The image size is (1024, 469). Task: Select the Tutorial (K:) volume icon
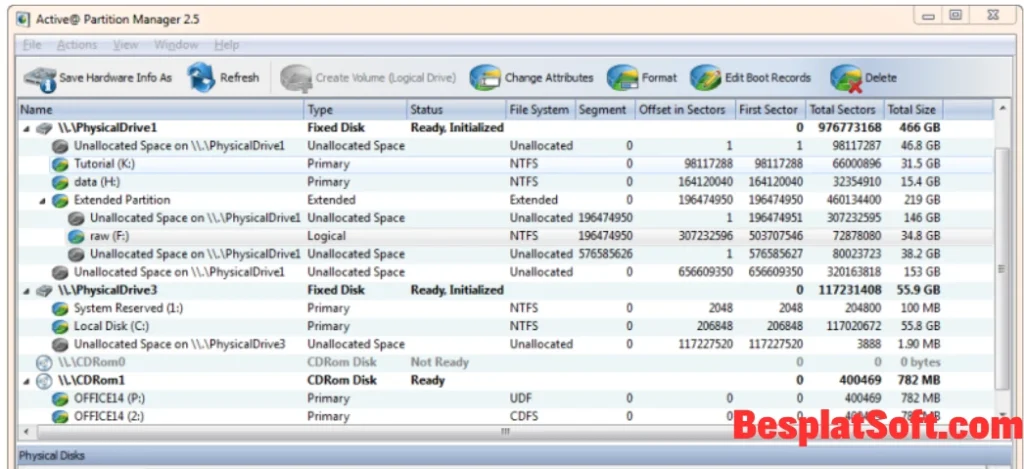coord(60,164)
